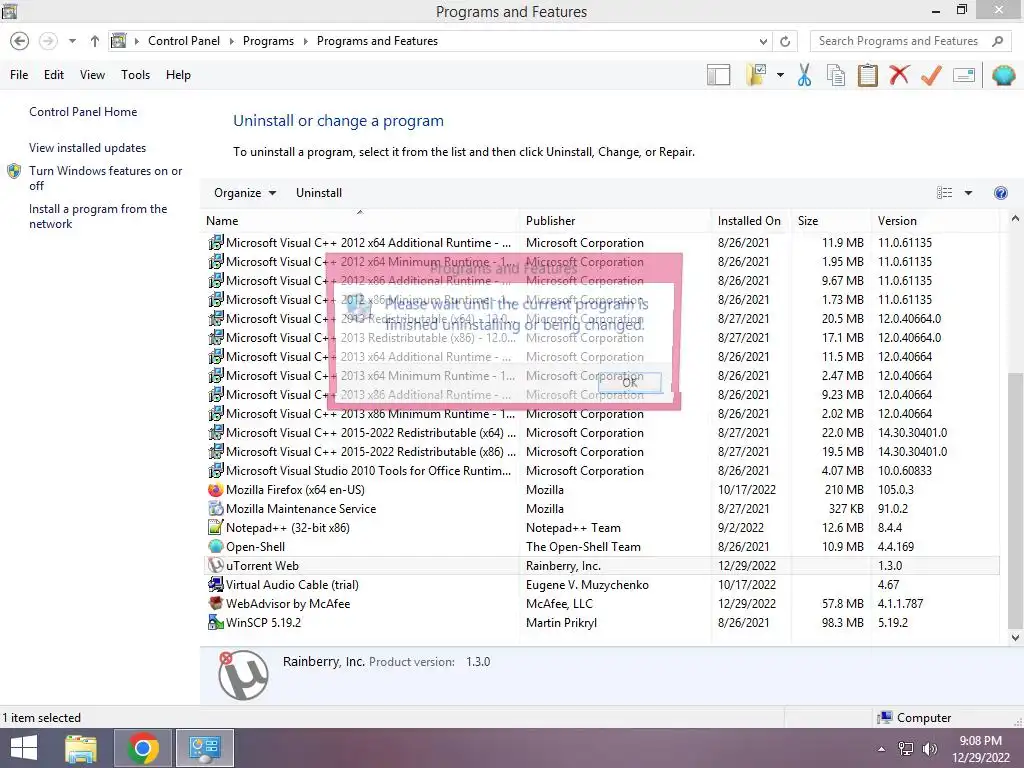1024x768 pixels.
Task: Open Google Chrome from the taskbar
Action: click(143, 748)
